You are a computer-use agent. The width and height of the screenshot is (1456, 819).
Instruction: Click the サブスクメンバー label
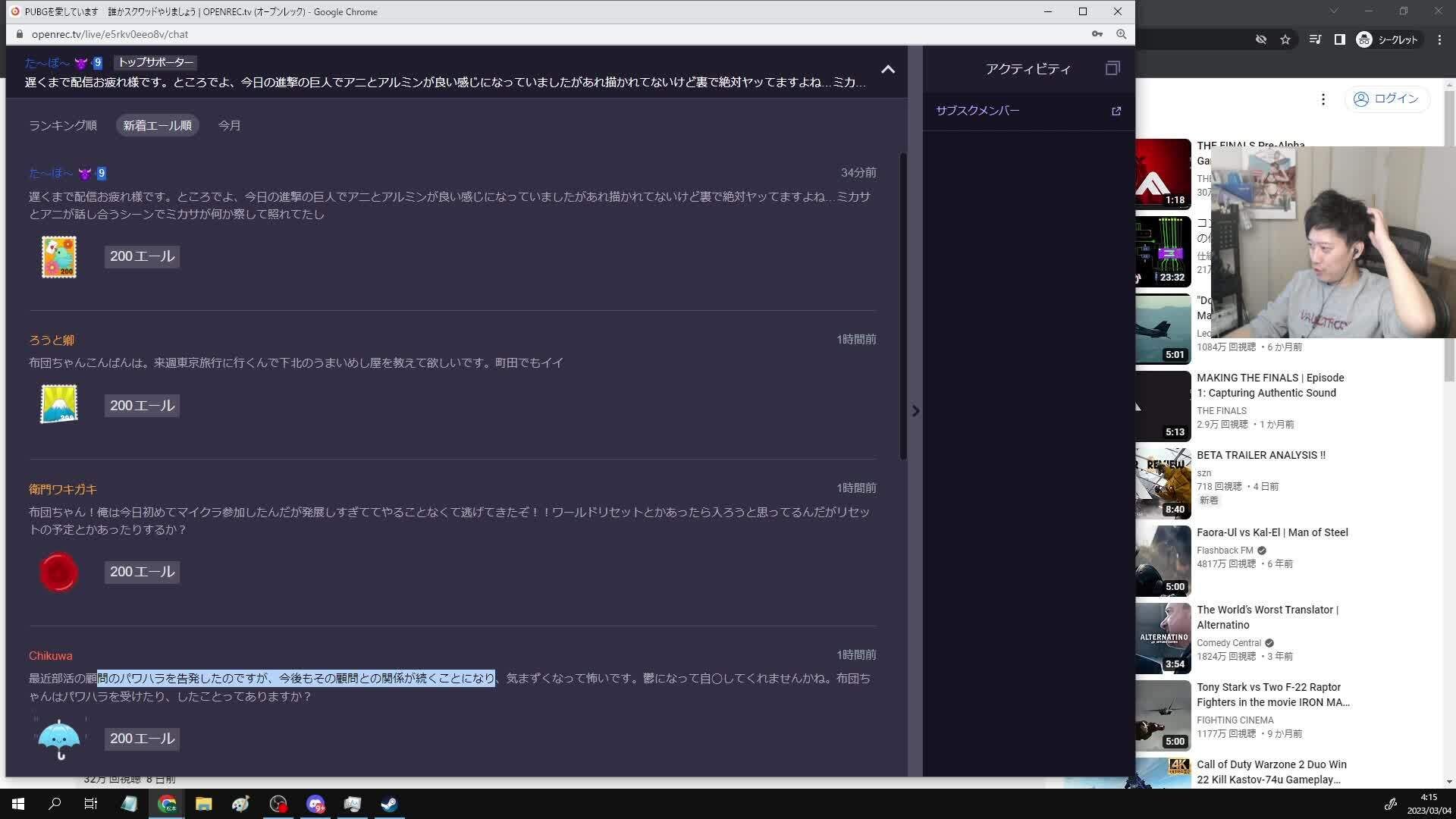pyautogui.click(x=977, y=111)
